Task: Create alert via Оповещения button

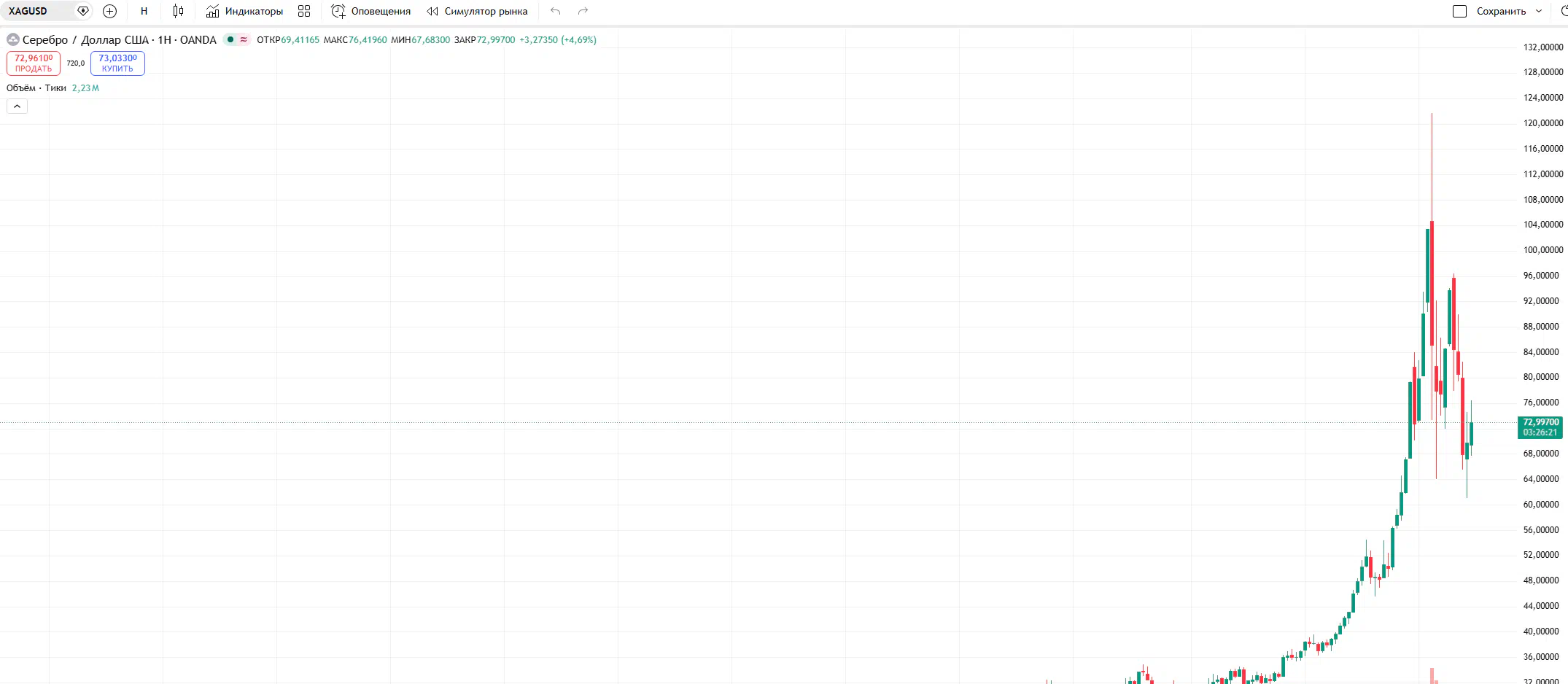Action: [x=371, y=11]
